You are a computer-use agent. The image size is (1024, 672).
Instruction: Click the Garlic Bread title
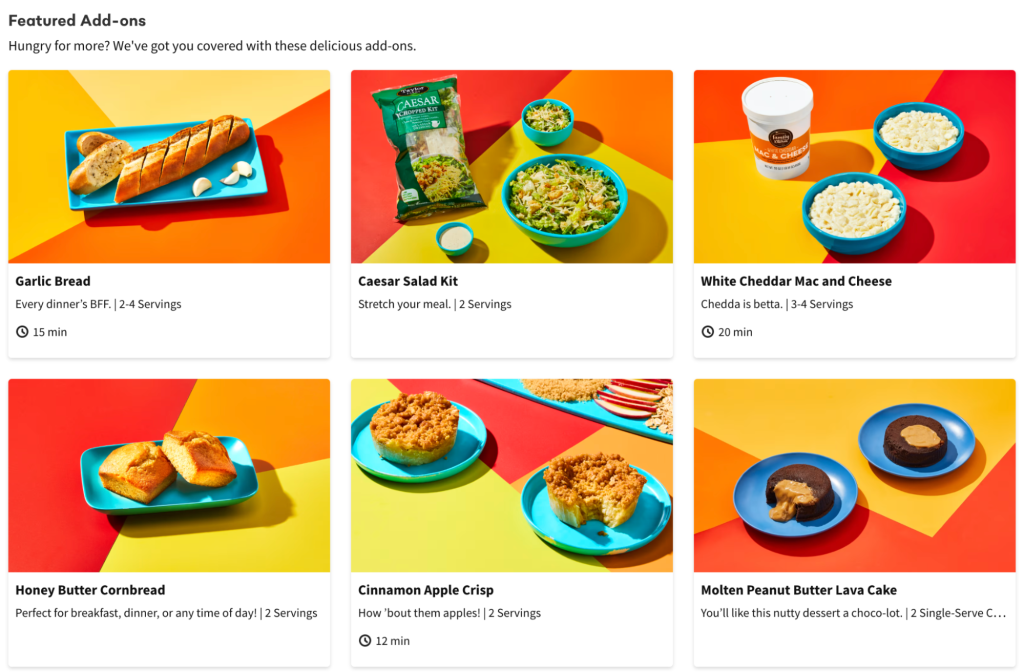point(53,281)
